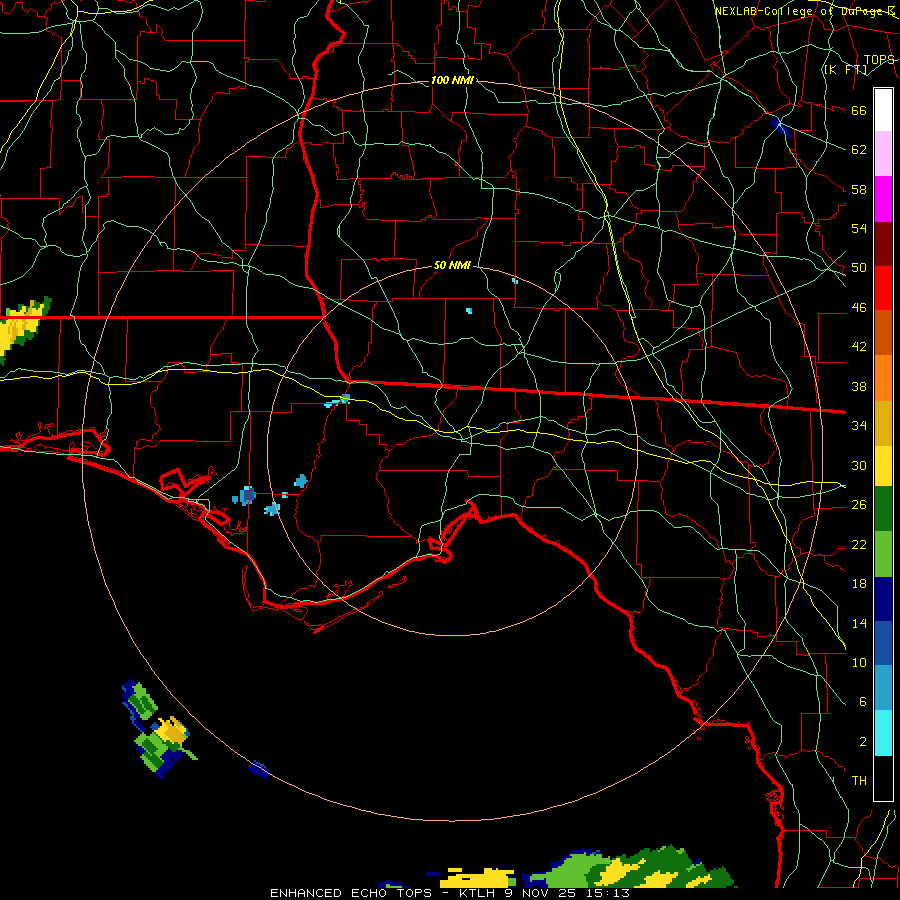Viewport: 900px width, 900px height.
Task: Click the dark red 50-54 kft swatch in the color scale
Action: click(x=883, y=243)
